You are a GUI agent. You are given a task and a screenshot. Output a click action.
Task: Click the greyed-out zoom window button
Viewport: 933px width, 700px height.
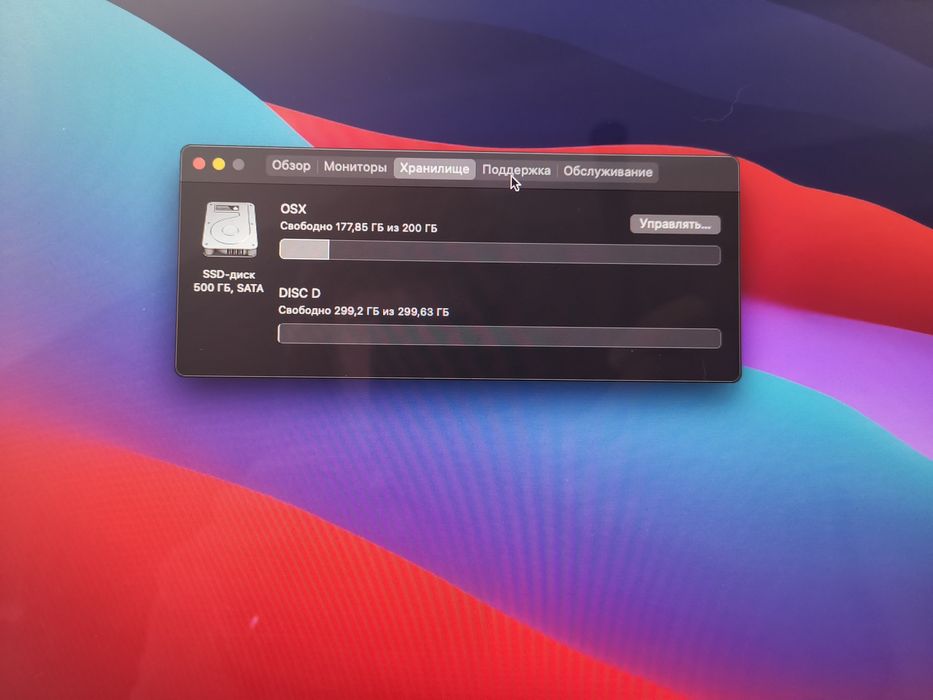239,165
